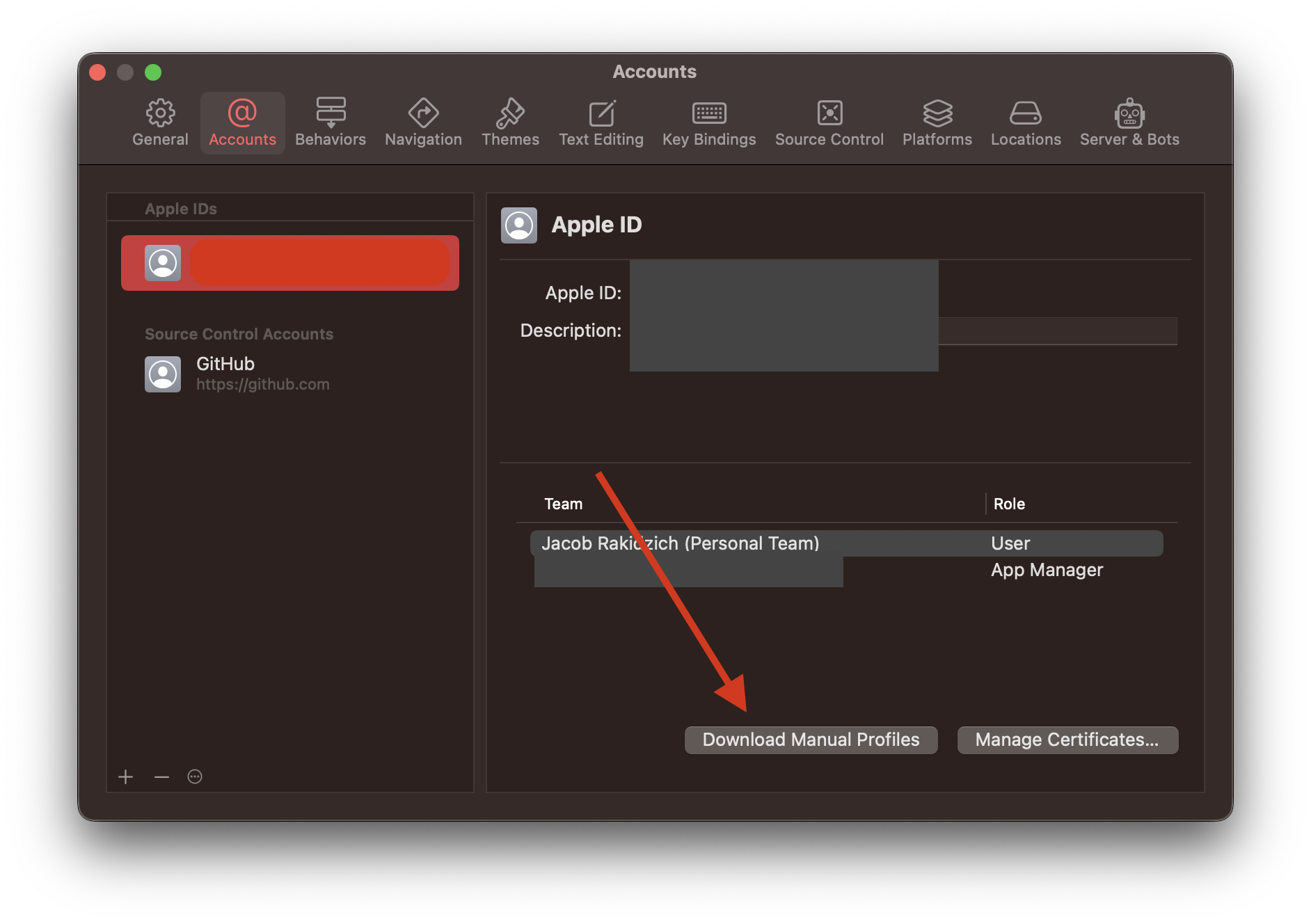Open the Locations drive icon
1311x924 pixels.
pos(1026,113)
